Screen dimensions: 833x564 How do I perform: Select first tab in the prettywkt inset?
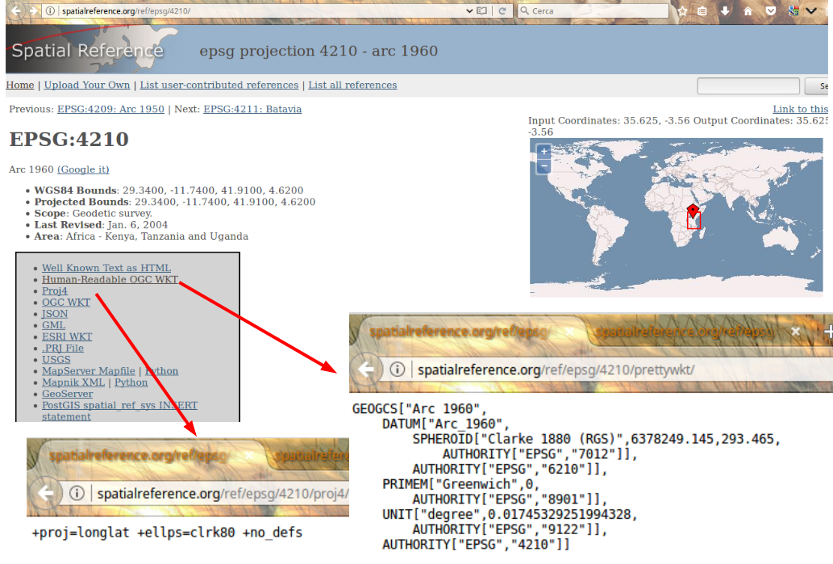pos(468,332)
